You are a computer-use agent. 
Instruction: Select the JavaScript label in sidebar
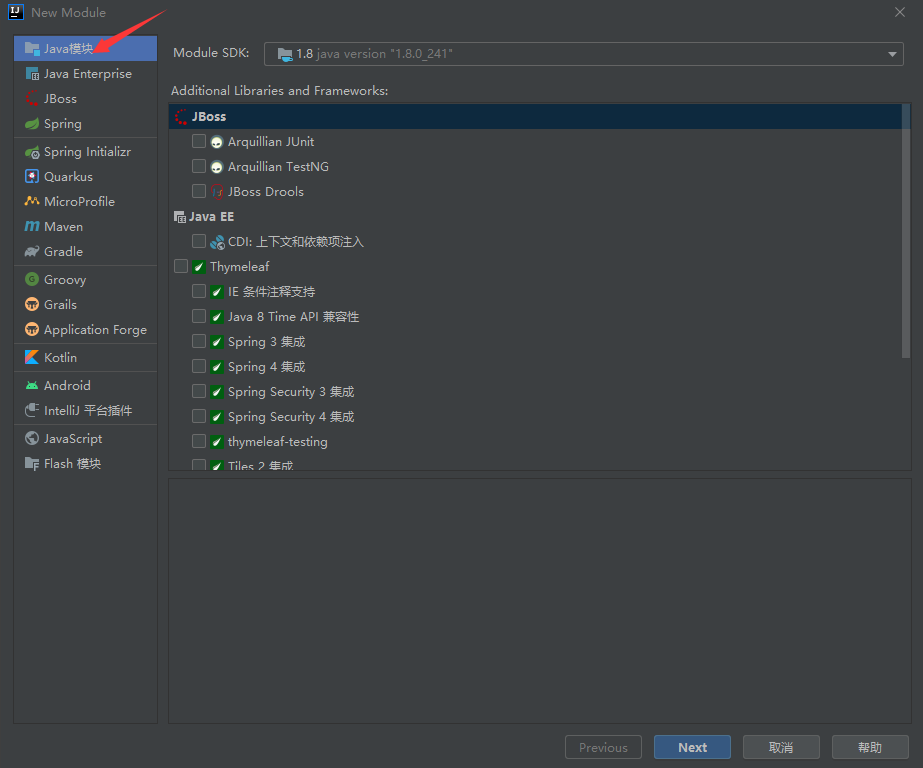click(73, 438)
